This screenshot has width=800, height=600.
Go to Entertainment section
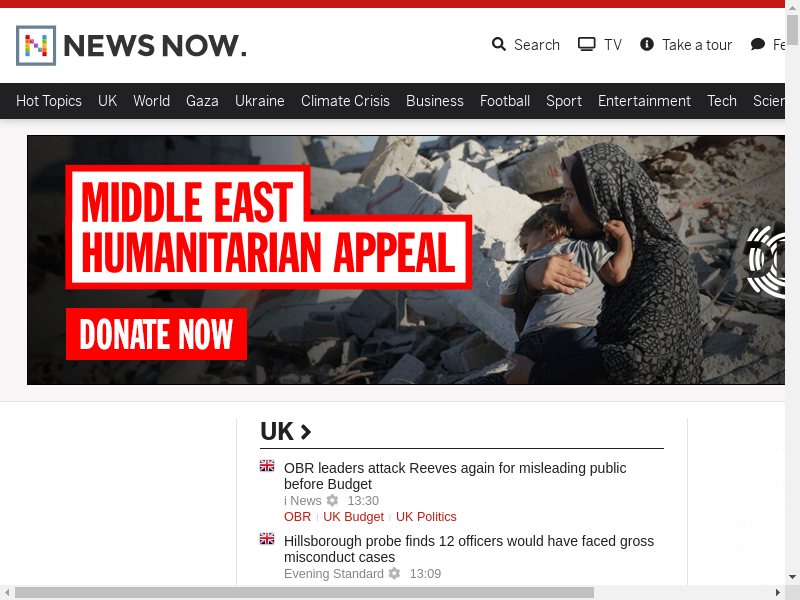644,101
